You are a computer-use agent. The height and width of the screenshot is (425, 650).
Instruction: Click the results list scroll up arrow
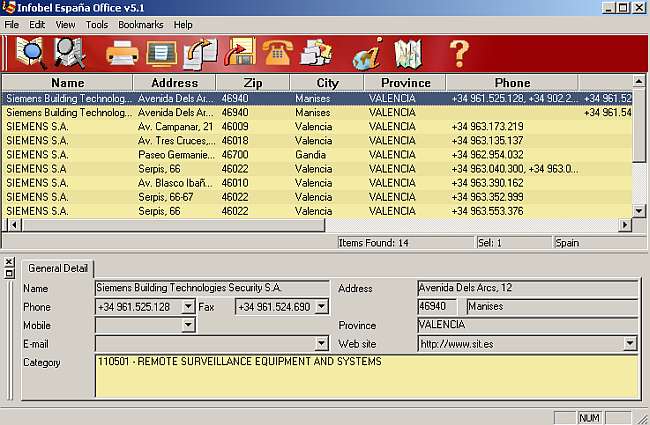(x=639, y=81)
